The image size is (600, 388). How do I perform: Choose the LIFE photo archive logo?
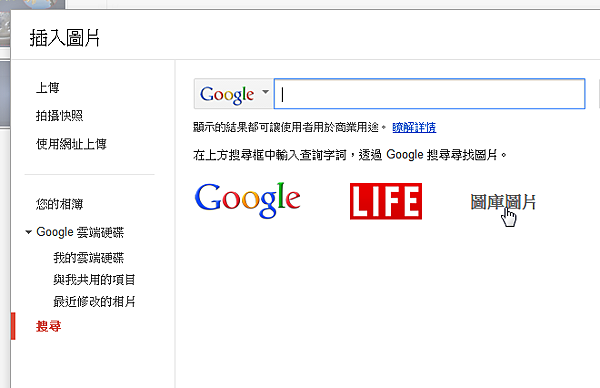[386, 201]
